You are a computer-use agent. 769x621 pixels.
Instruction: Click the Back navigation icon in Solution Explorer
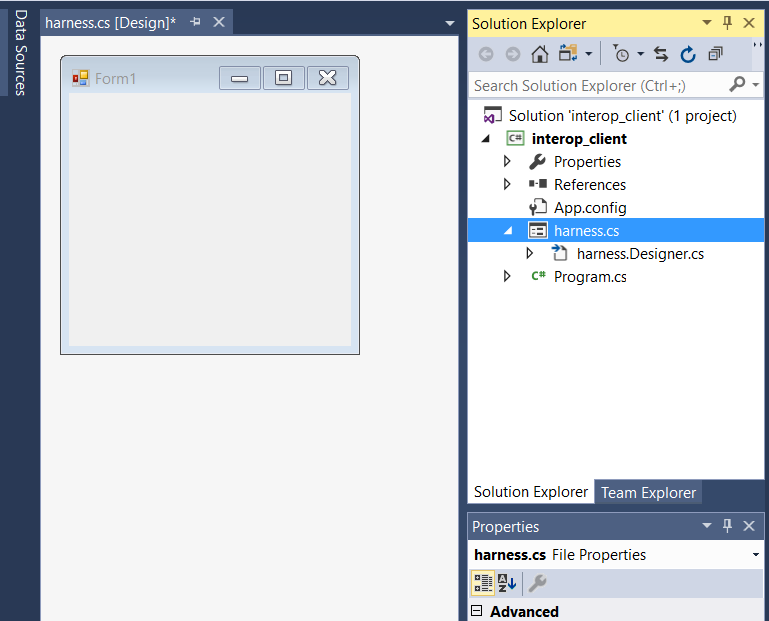click(x=486, y=54)
